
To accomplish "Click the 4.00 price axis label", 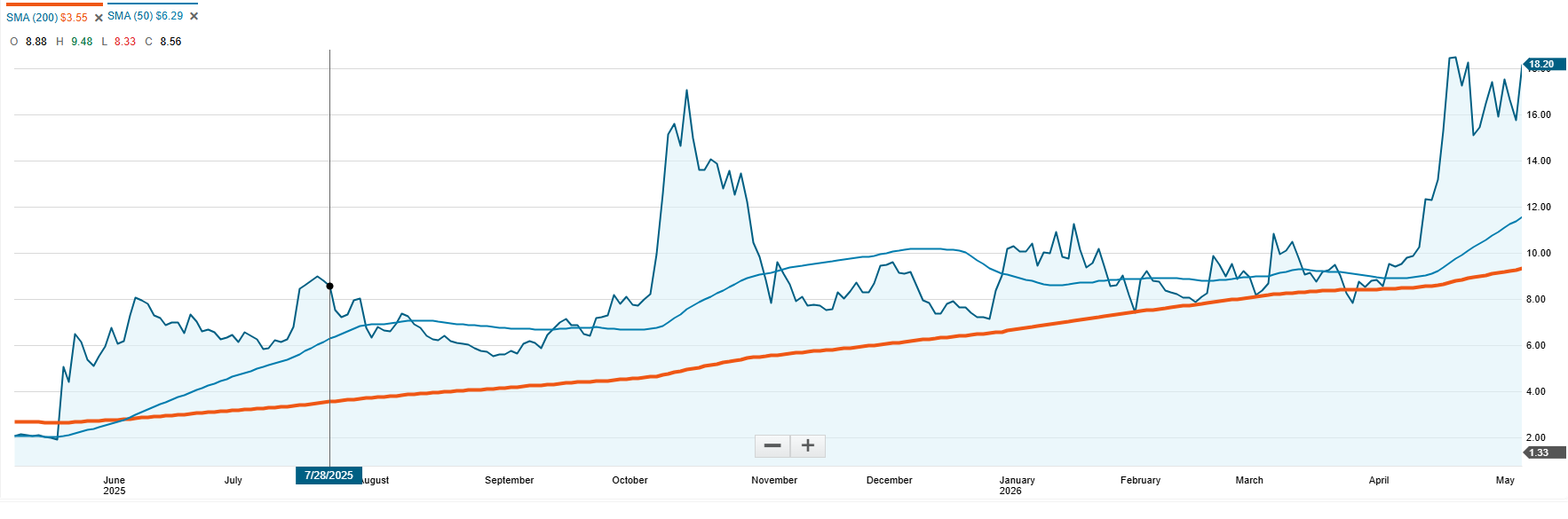I will pyautogui.click(x=1536, y=391).
